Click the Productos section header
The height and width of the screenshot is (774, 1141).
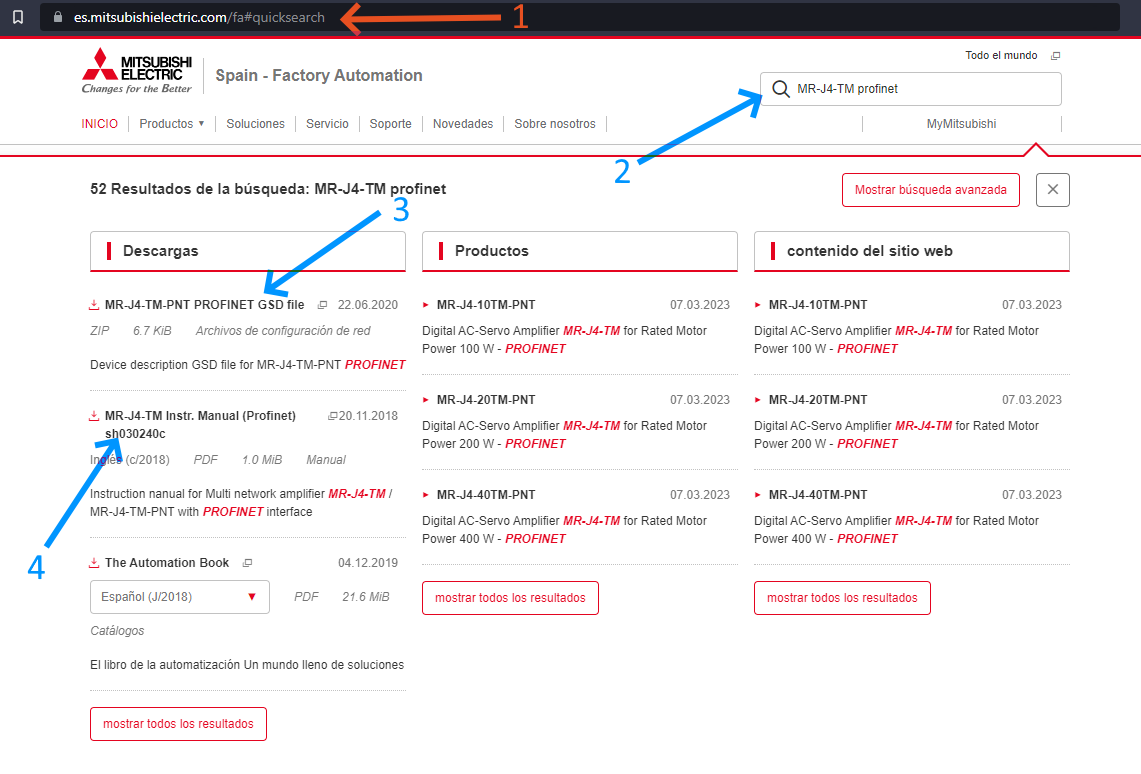pyautogui.click(x=580, y=251)
